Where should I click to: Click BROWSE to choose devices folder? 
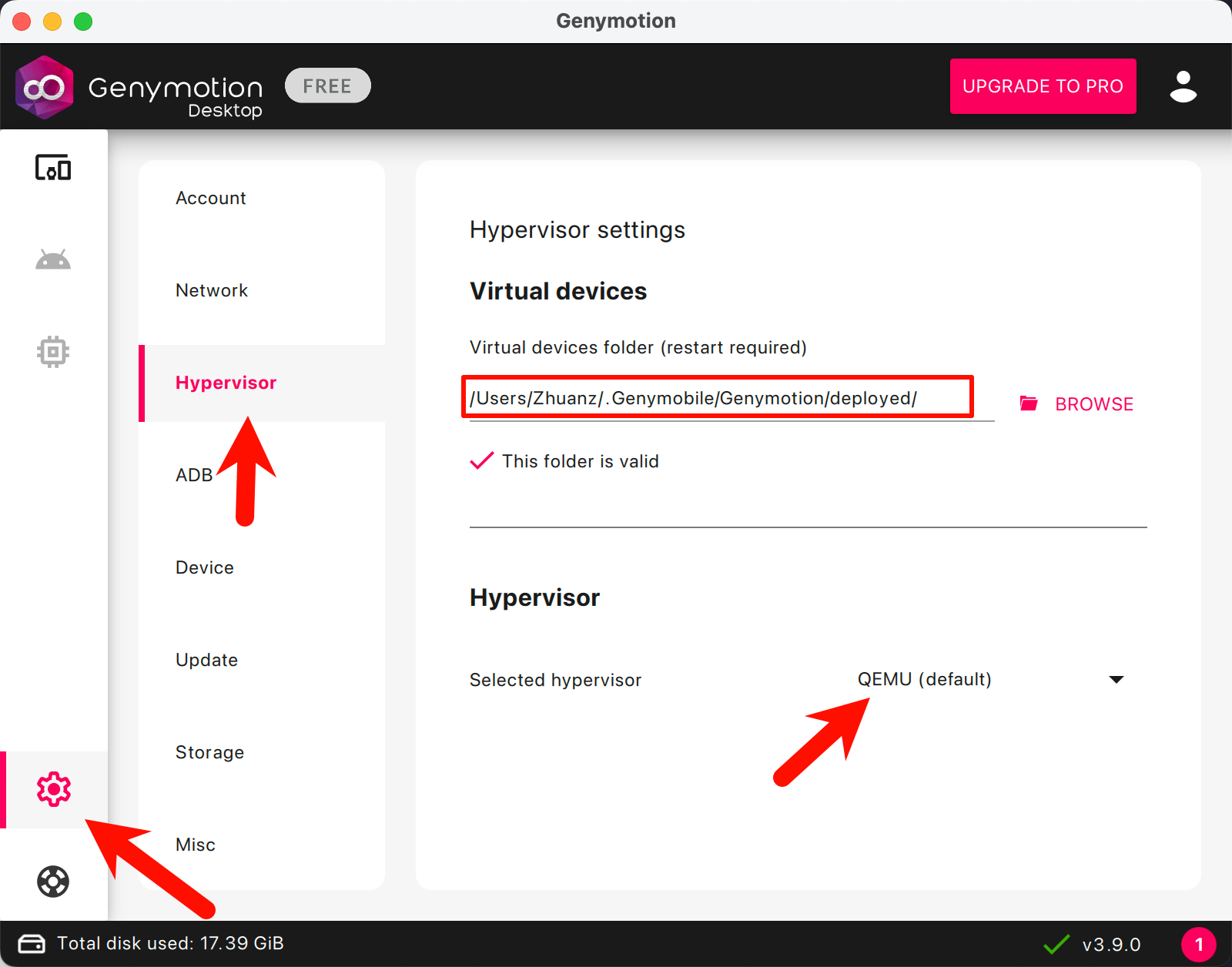[x=1076, y=404]
